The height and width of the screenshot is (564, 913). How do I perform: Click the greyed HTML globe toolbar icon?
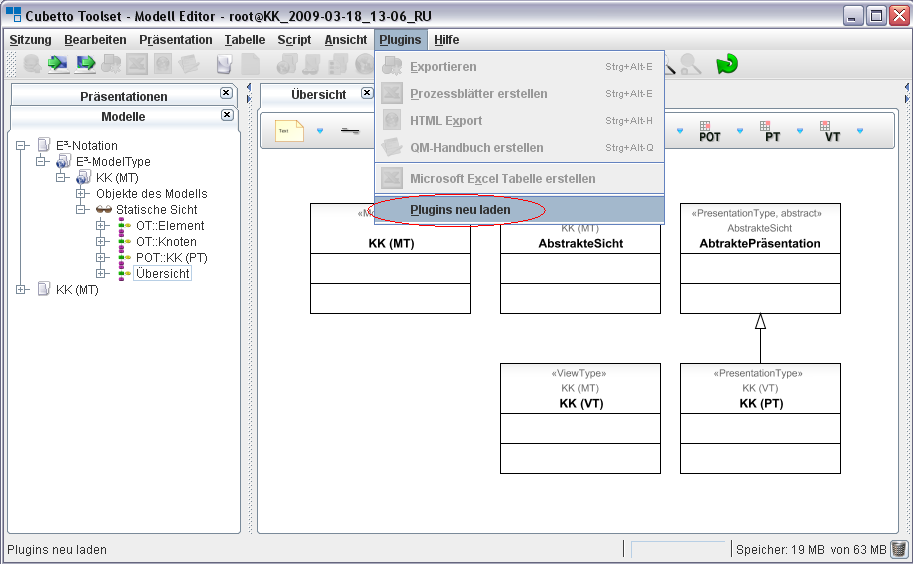[163, 63]
